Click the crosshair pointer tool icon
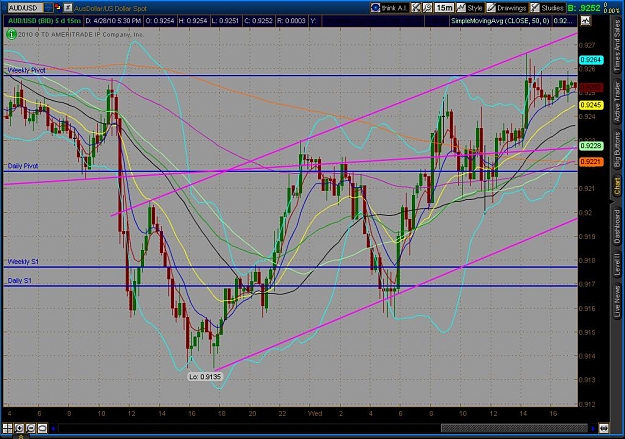 [416, 8]
